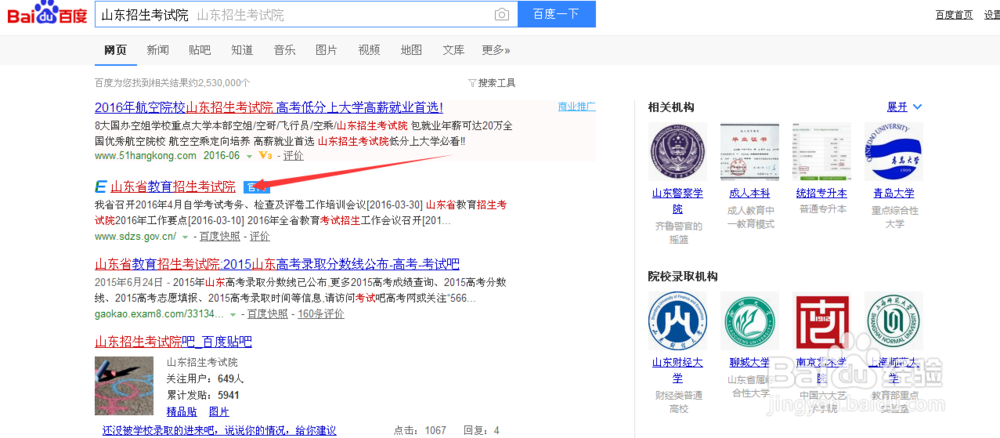Screen dimensions: 1000x438
Task: Click the search tools filter icon
Action: pyautogui.click(x=472, y=83)
